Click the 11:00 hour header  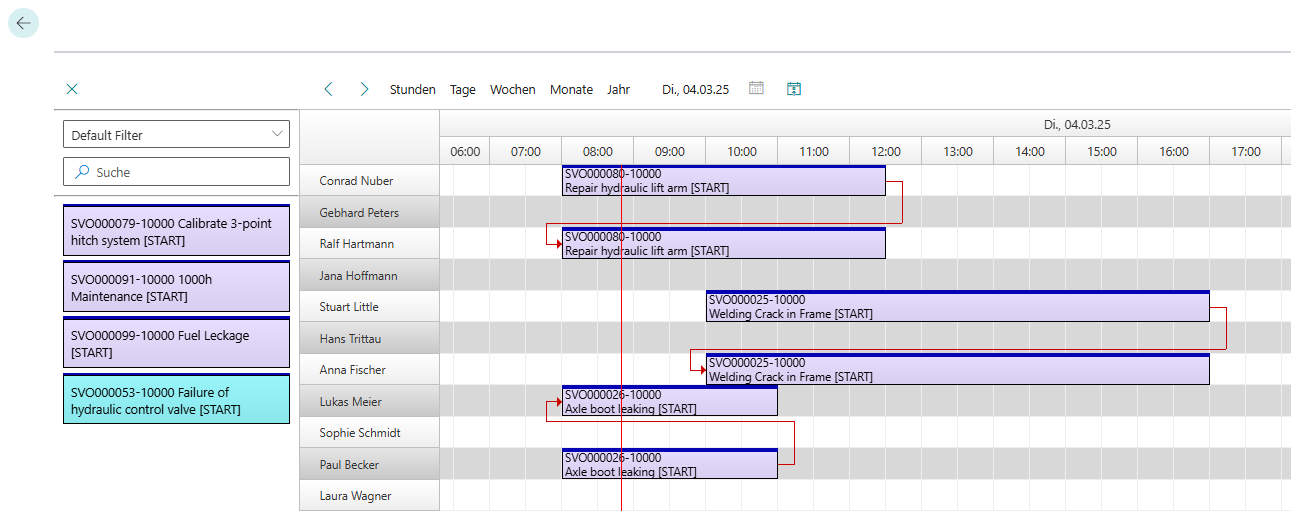814,152
